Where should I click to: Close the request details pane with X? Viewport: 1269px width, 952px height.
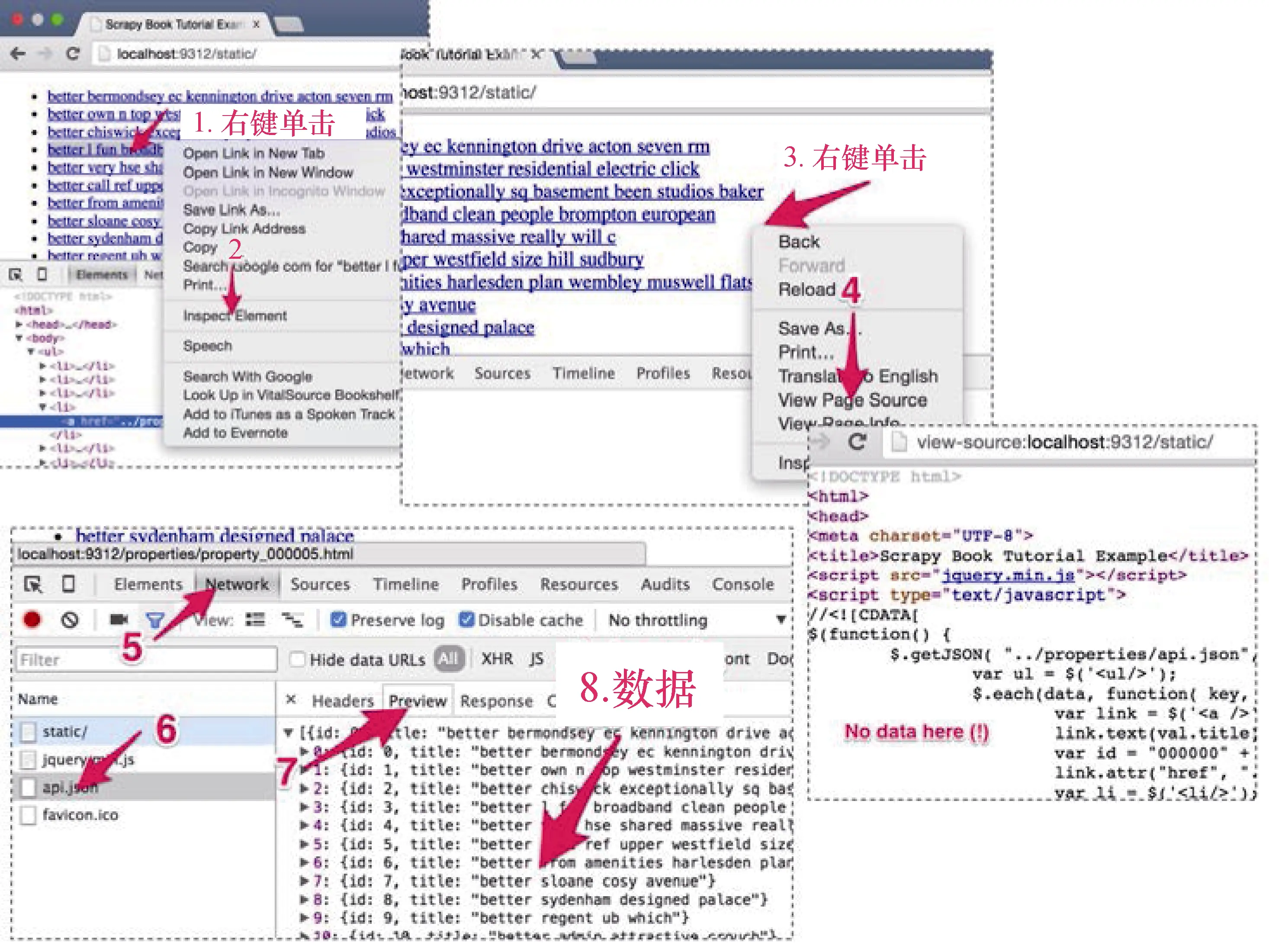tap(292, 700)
